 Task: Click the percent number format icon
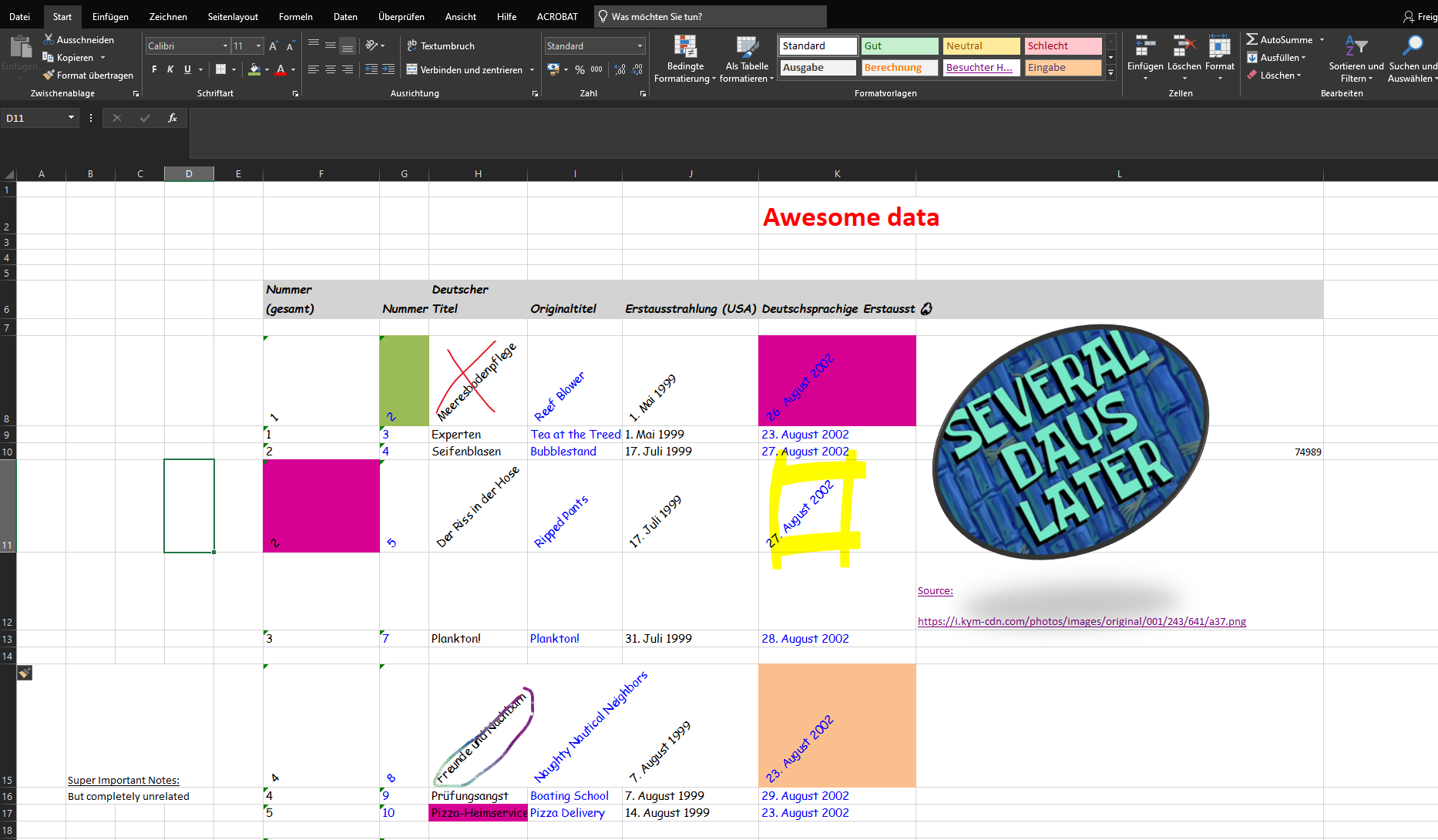(x=580, y=69)
